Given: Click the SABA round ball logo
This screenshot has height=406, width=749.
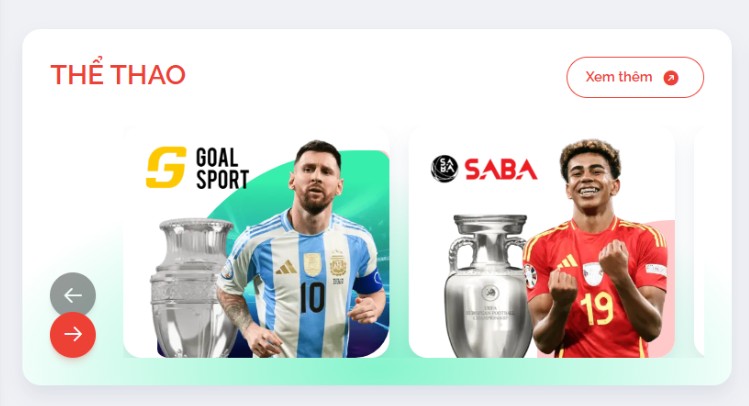Looking at the screenshot, I should click(444, 169).
